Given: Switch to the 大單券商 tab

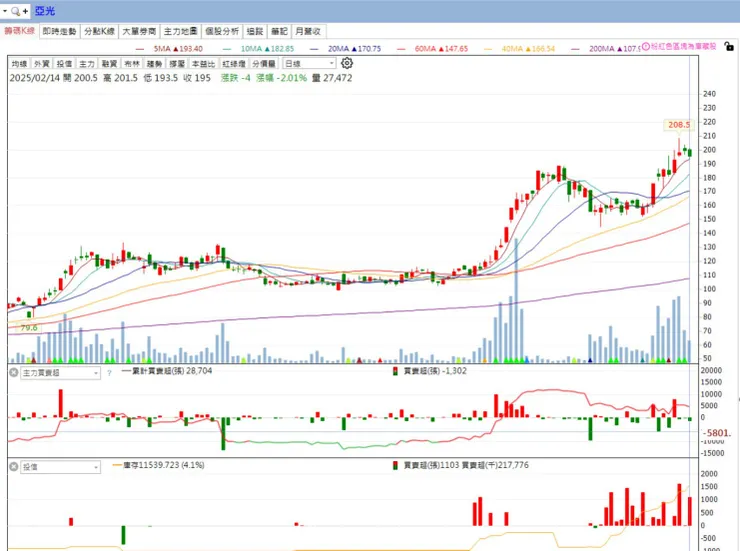Looking at the screenshot, I should 139,31.
